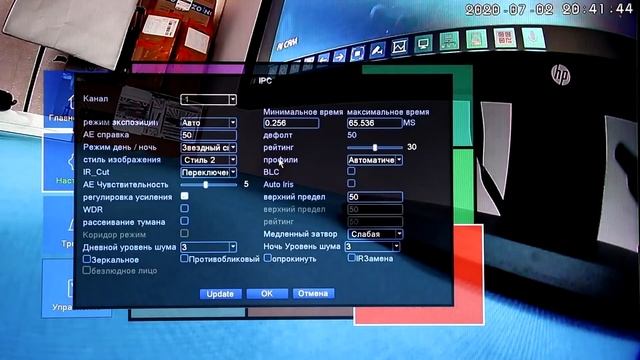
Task: Click the active верхний предел field
Action: (375, 197)
